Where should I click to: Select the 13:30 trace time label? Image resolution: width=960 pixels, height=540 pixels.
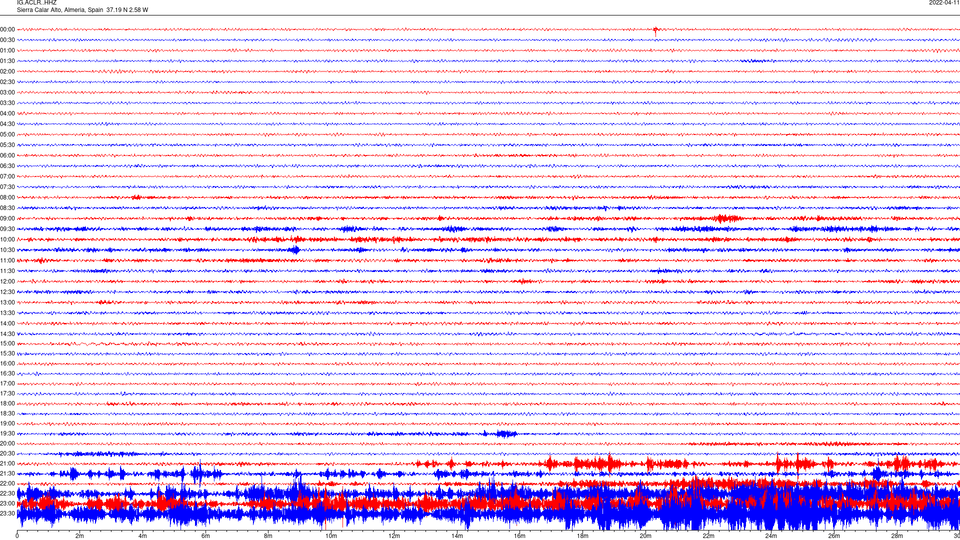coord(7,313)
